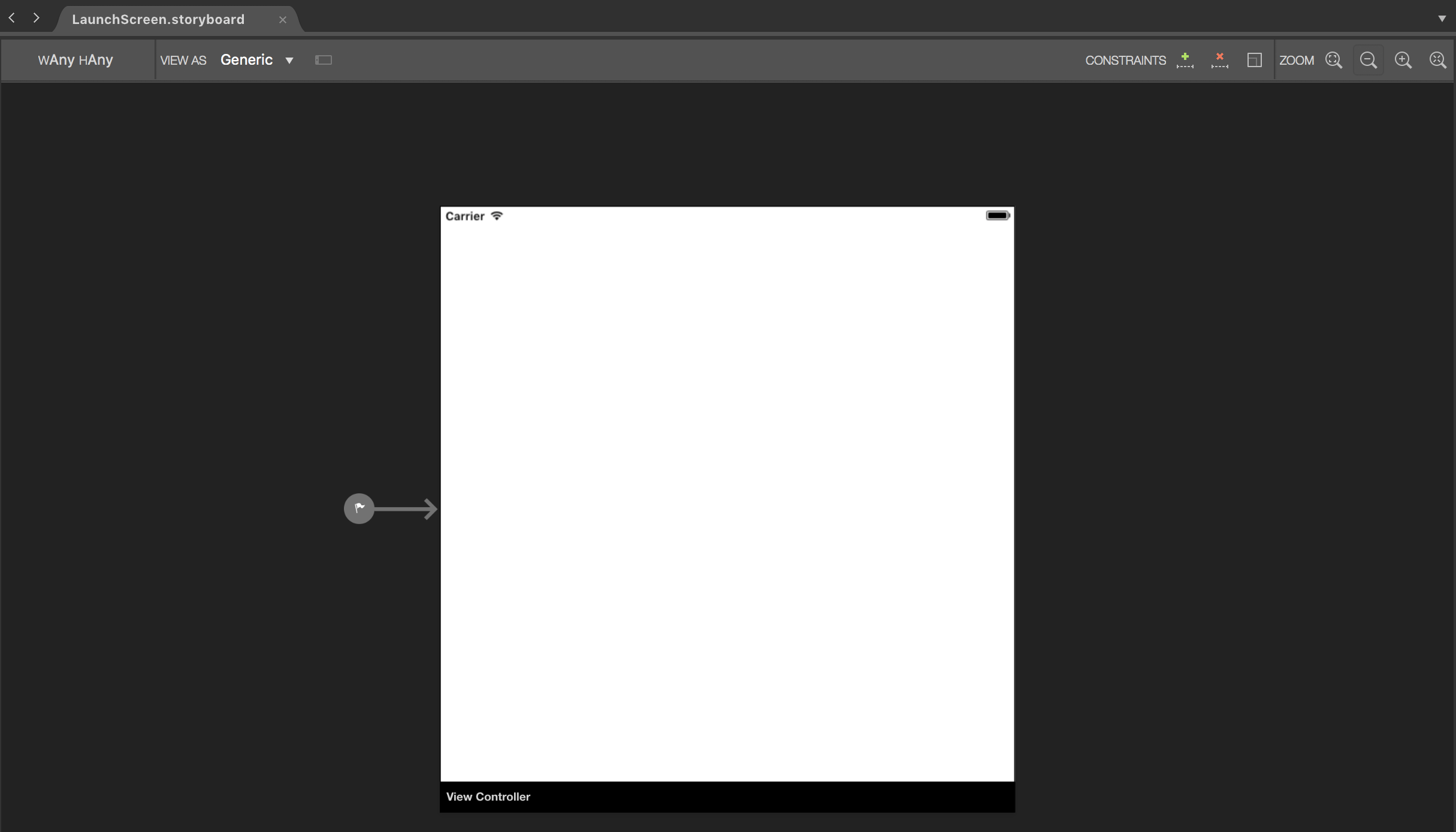The width and height of the screenshot is (1456, 832).
Task: Select the View Controller title bar
Action: pos(727,797)
